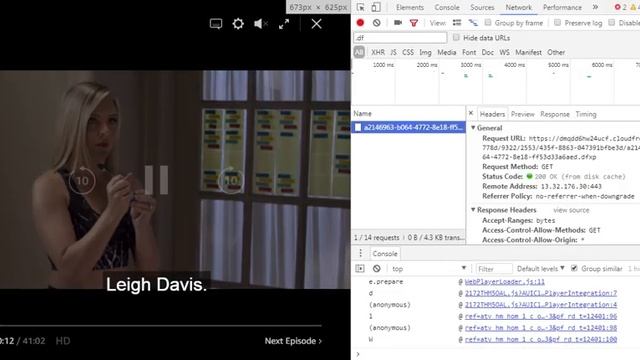Click the Name column header
Screen dimensions: 640x360
(x=408, y=113)
